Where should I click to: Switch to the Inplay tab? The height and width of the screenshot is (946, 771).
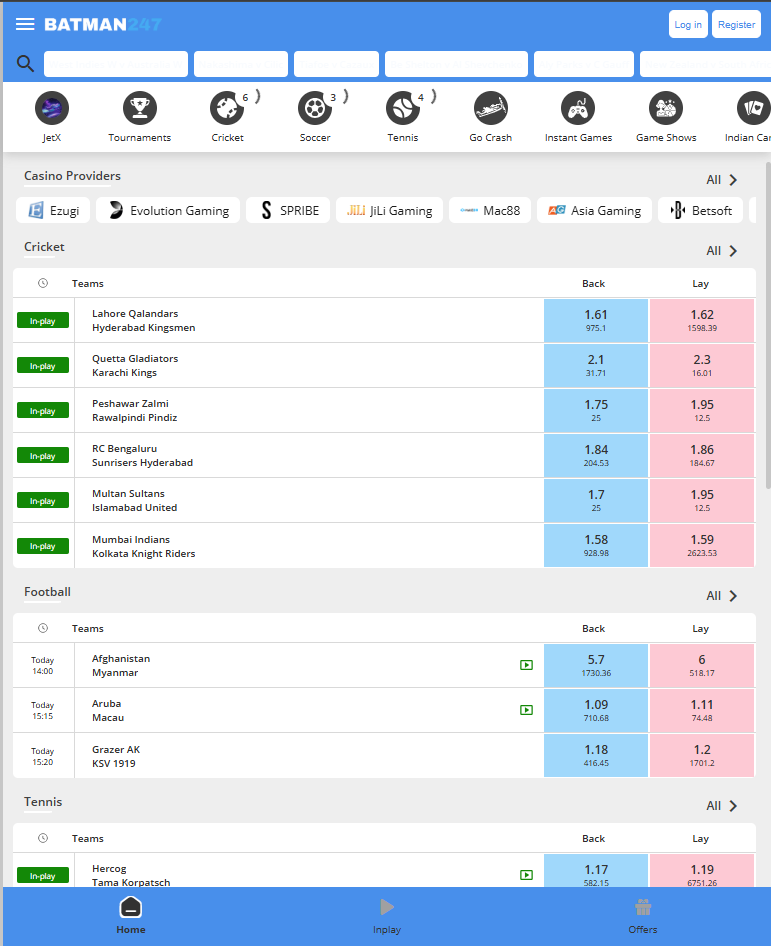pos(387,915)
